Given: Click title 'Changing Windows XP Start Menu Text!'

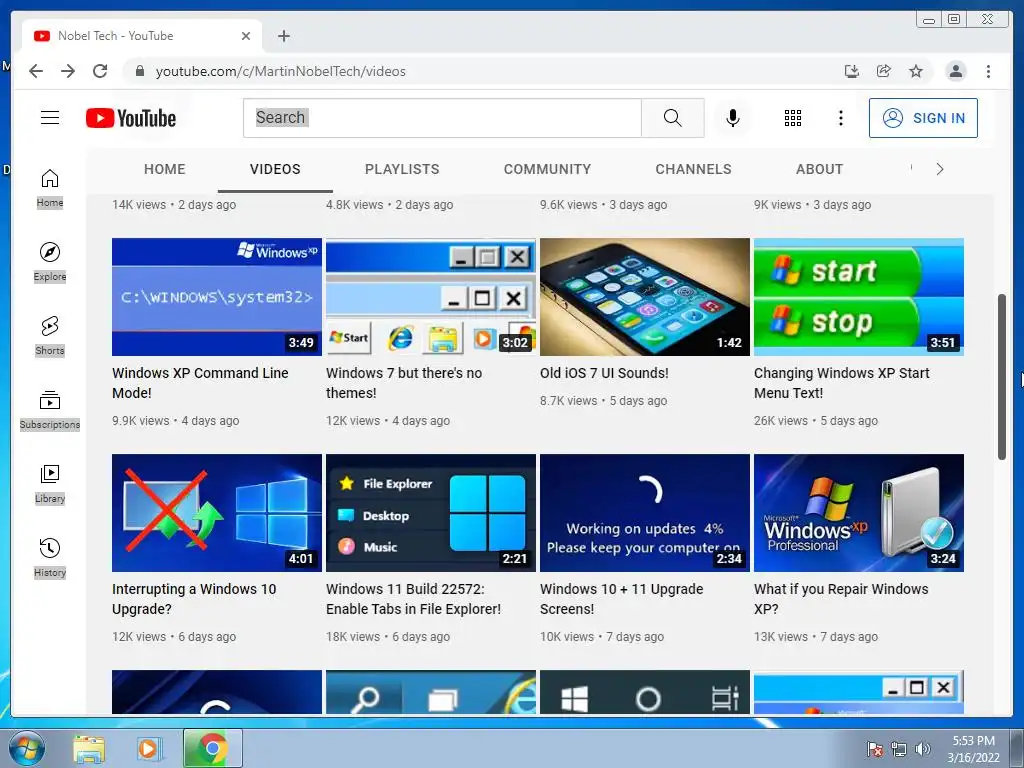Looking at the screenshot, I should tap(841, 383).
